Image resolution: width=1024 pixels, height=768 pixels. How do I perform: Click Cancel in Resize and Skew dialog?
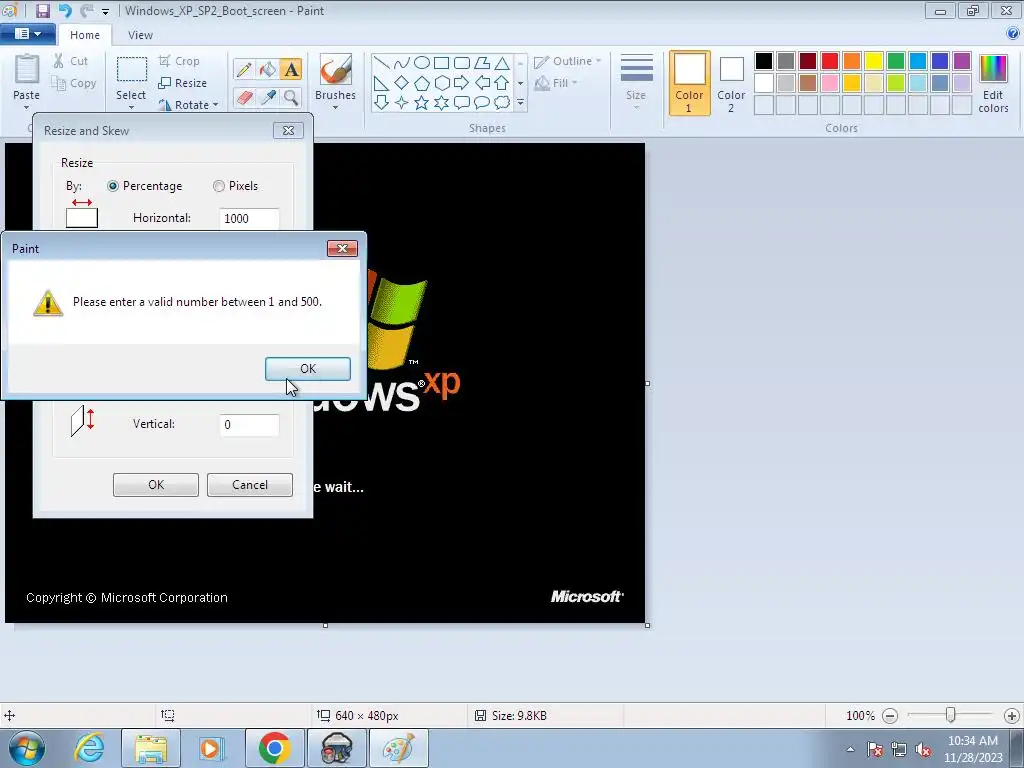pos(249,485)
